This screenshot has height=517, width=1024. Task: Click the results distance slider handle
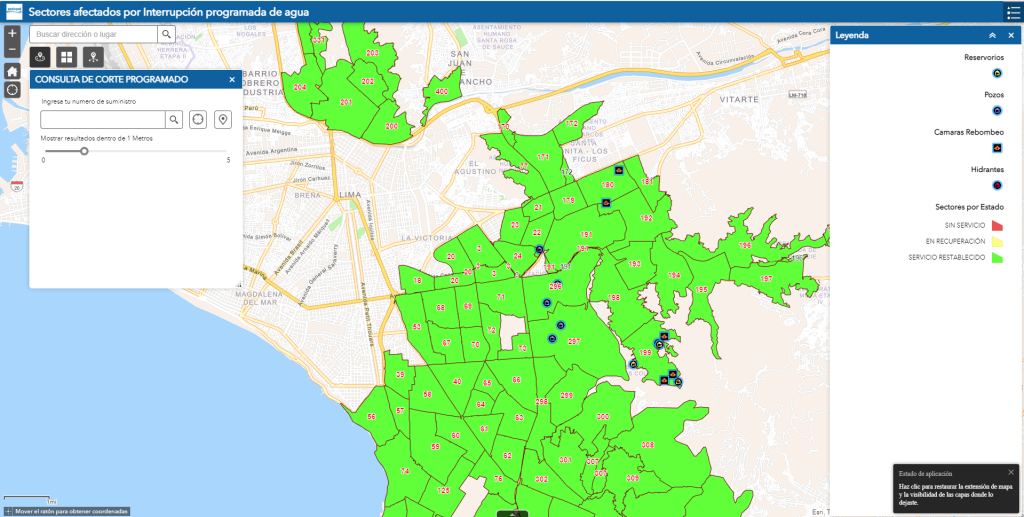[x=84, y=151]
